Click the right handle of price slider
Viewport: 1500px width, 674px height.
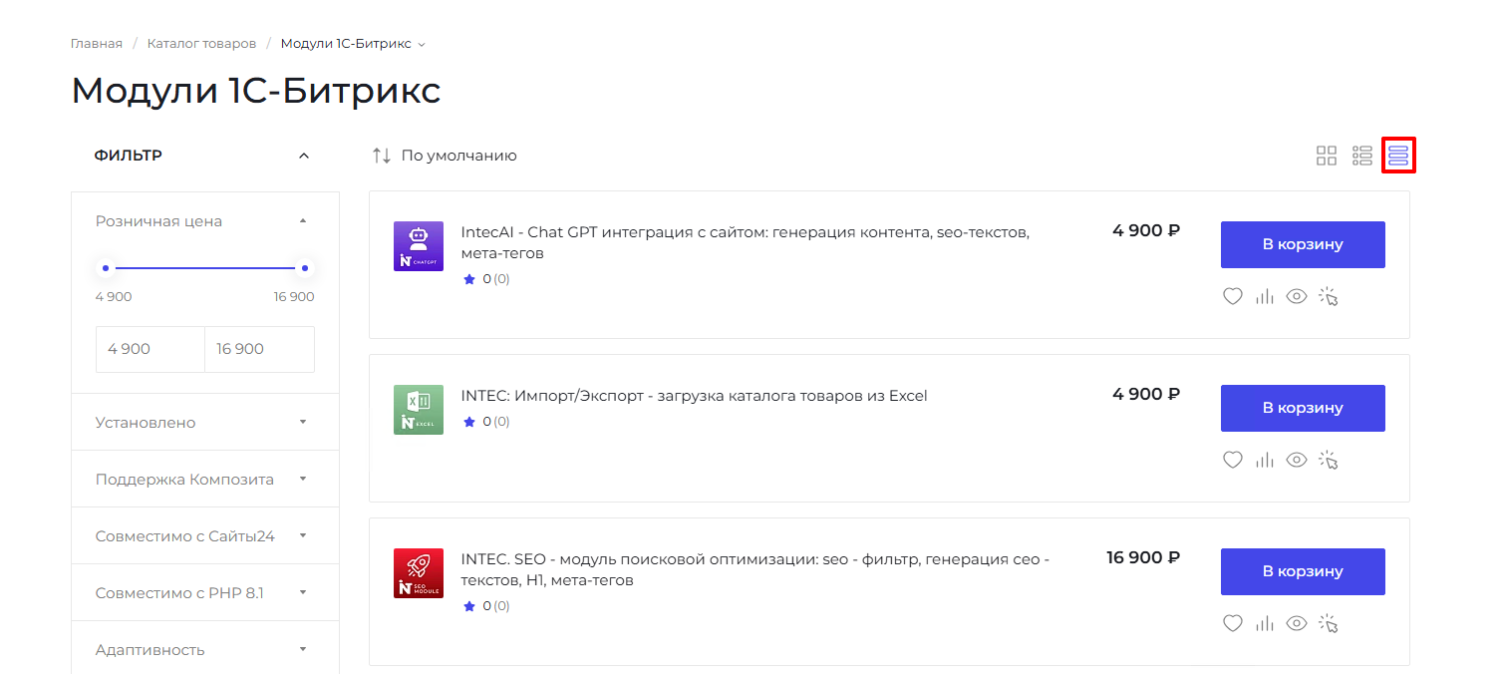tap(305, 268)
